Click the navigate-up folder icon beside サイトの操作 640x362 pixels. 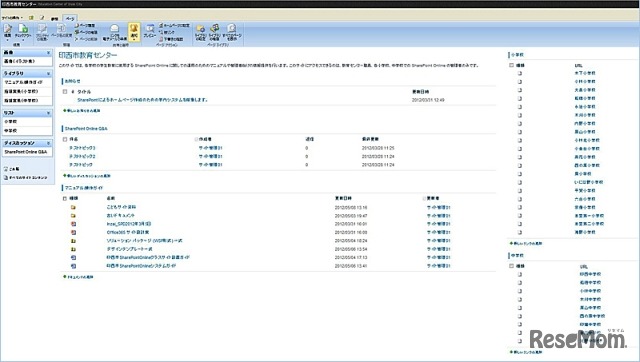tap(31, 18)
